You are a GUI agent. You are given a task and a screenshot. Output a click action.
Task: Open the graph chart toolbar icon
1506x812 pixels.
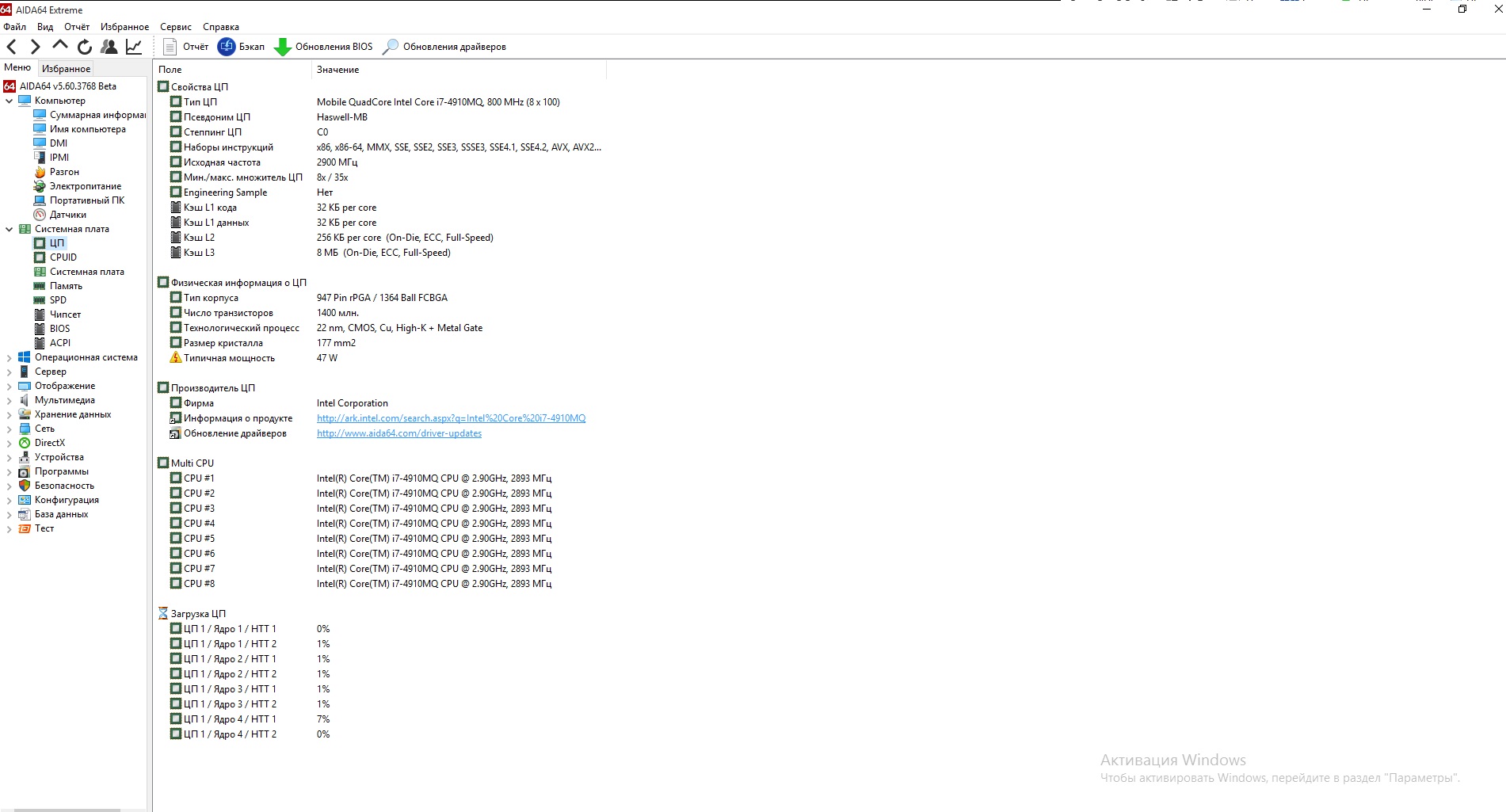pos(134,47)
